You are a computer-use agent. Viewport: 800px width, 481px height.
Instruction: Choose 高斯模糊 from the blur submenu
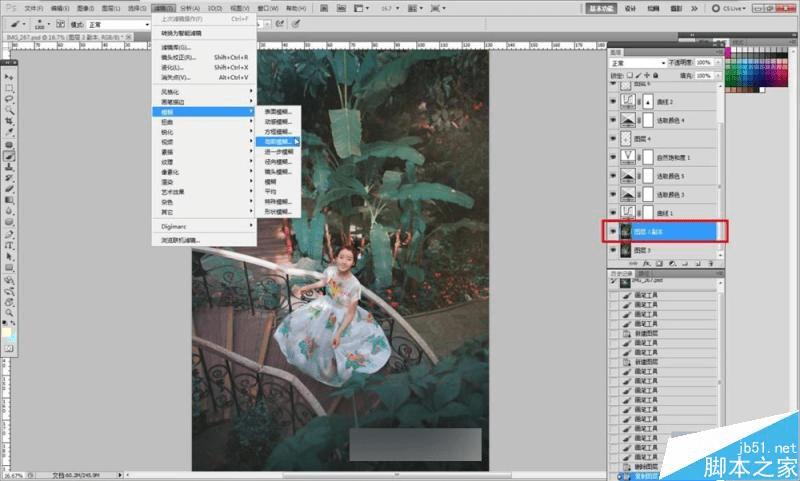point(277,142)
